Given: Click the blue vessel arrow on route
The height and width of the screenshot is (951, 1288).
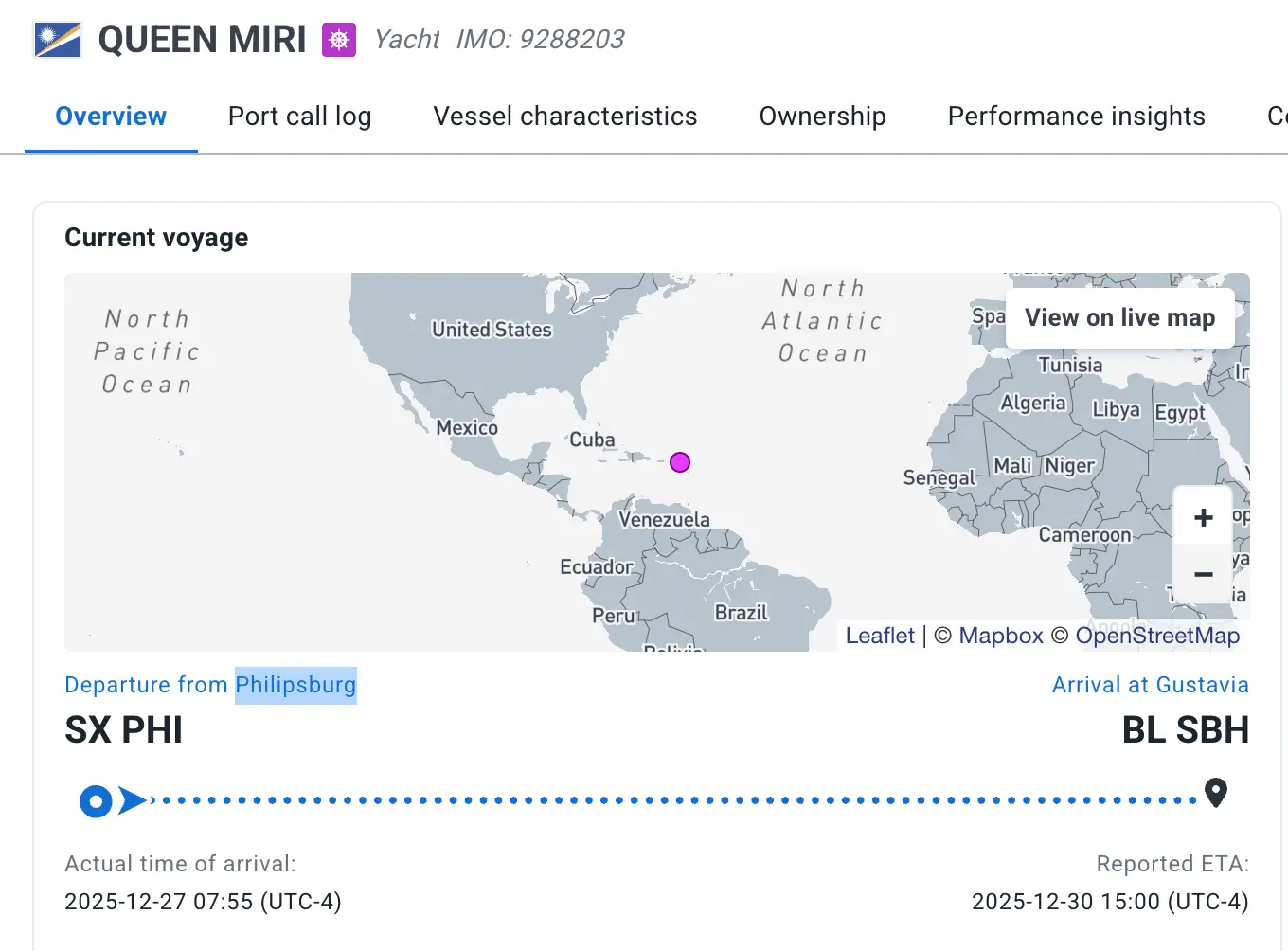Looking at the screenshot, I should pos(133,801).
